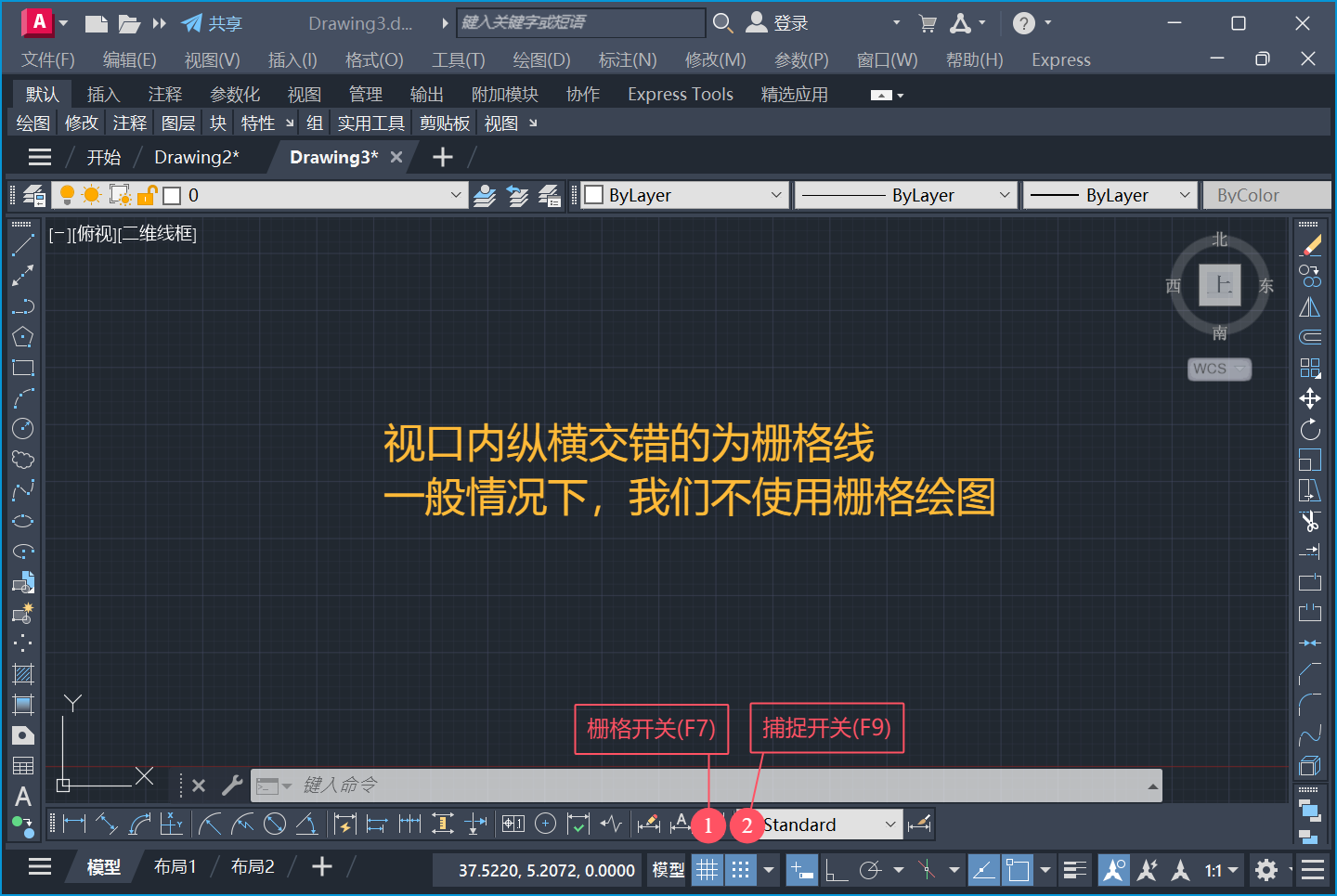
Task: Select the Multiline Text tool
Action: [x=23, y=797]
